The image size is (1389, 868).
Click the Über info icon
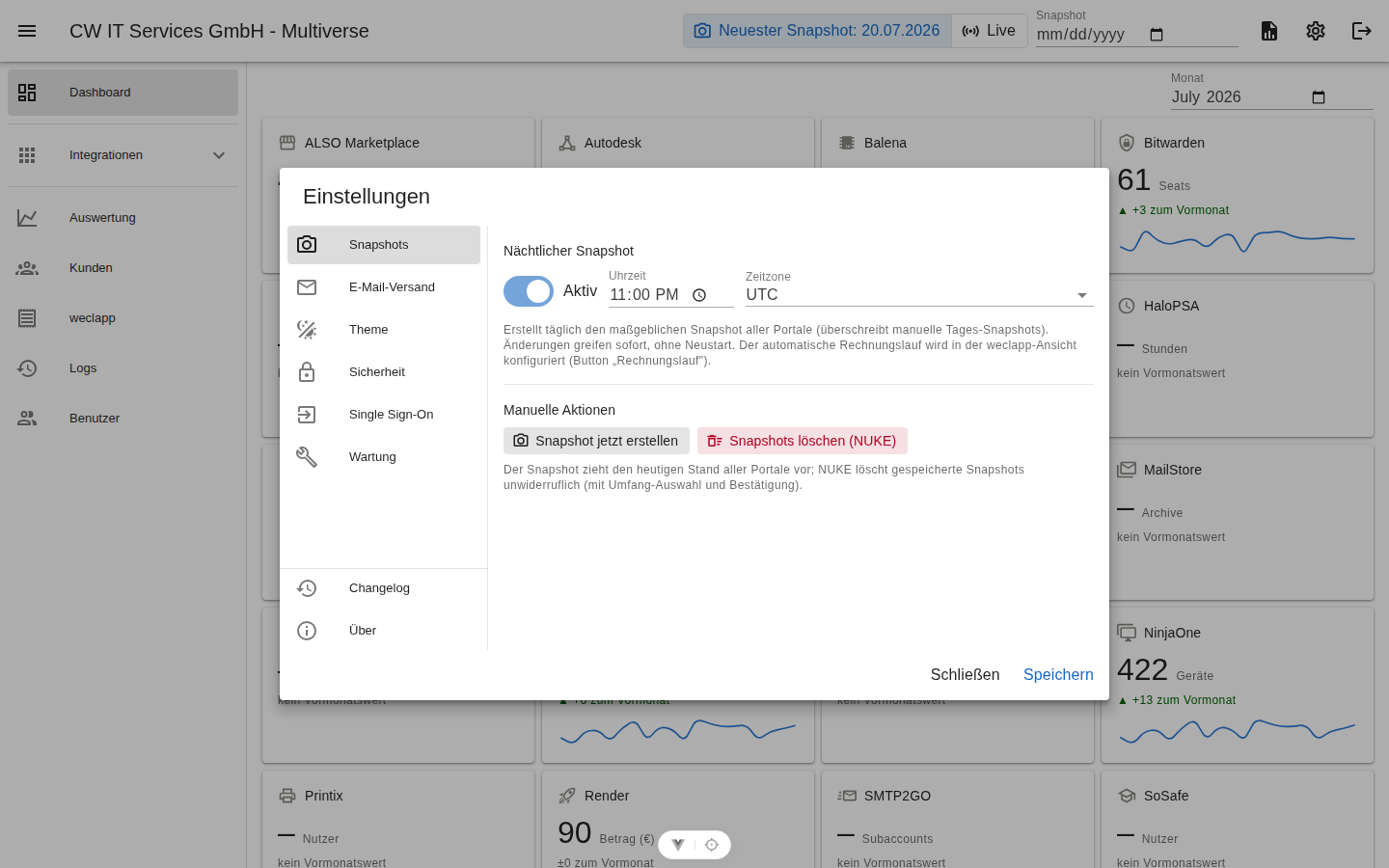tap(307, 631)
